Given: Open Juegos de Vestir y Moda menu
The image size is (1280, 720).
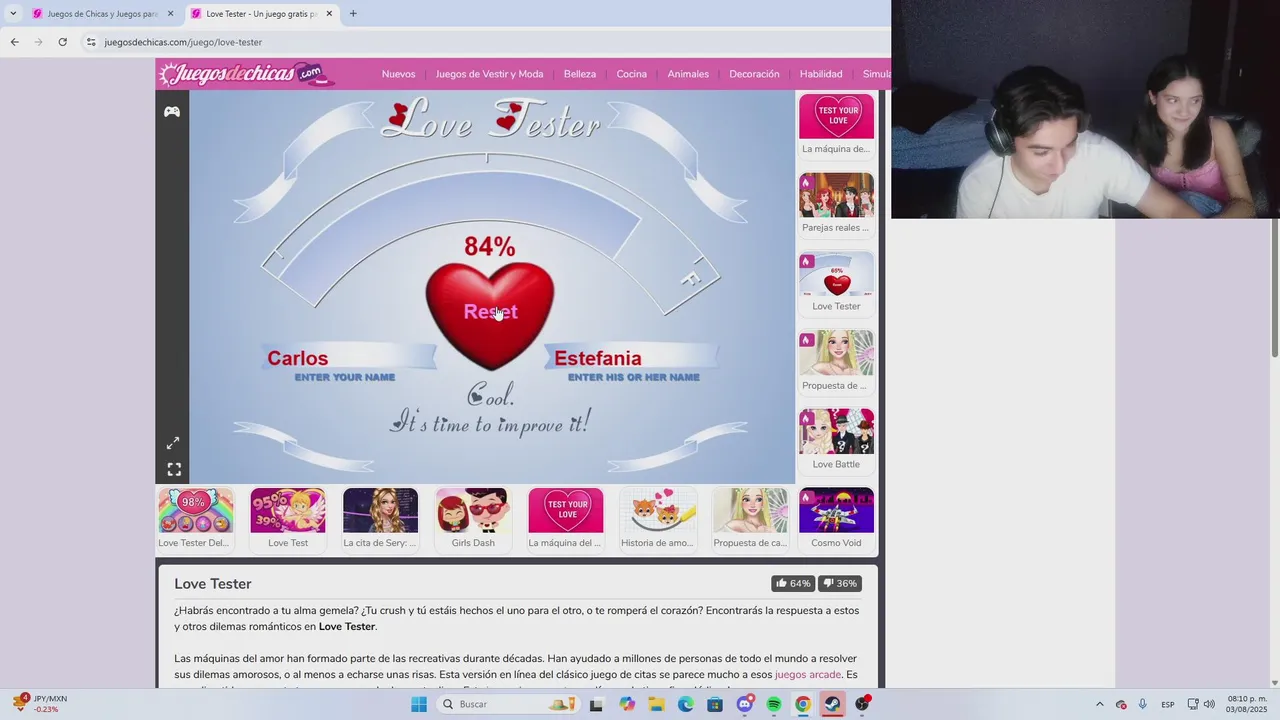Looking at the screenshot, I should 489,74.
